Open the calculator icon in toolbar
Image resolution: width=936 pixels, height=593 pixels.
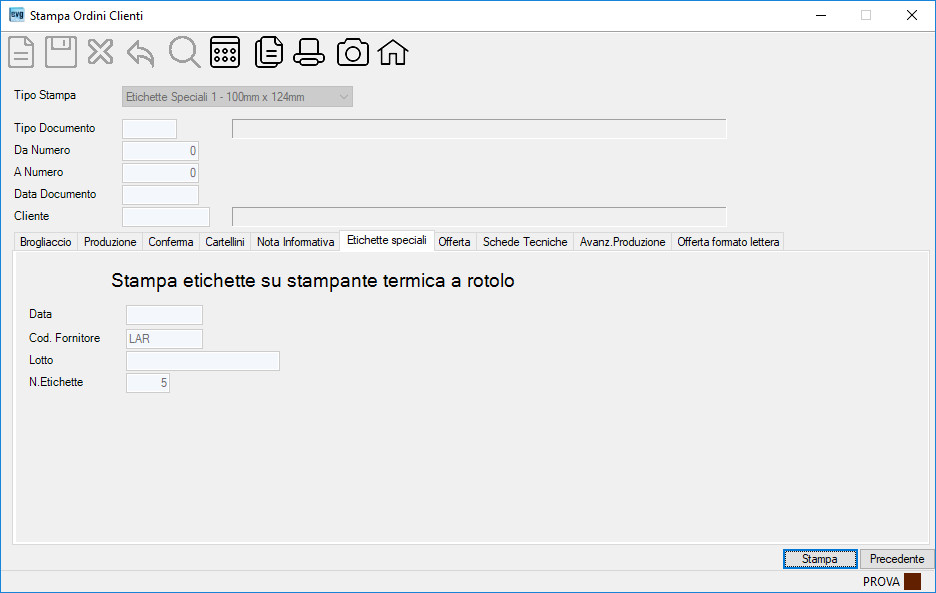click(x=225, y=52)
